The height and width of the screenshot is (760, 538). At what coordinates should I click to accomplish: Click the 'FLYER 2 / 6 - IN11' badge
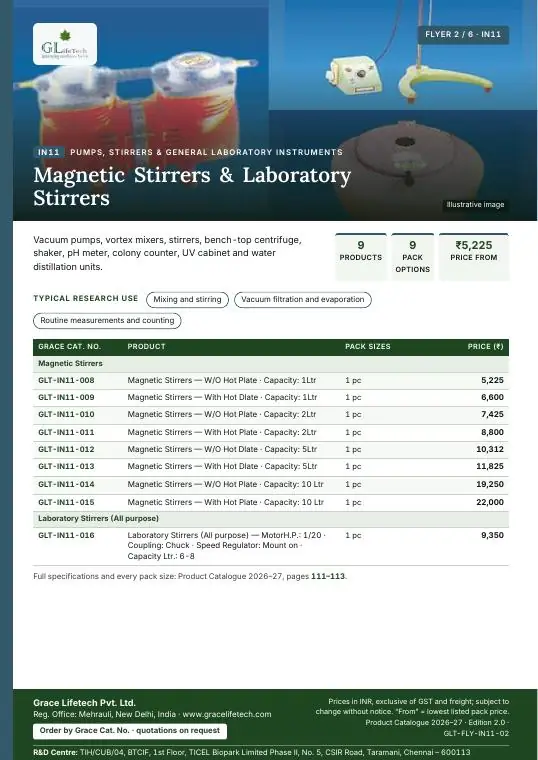coord(463,34)
